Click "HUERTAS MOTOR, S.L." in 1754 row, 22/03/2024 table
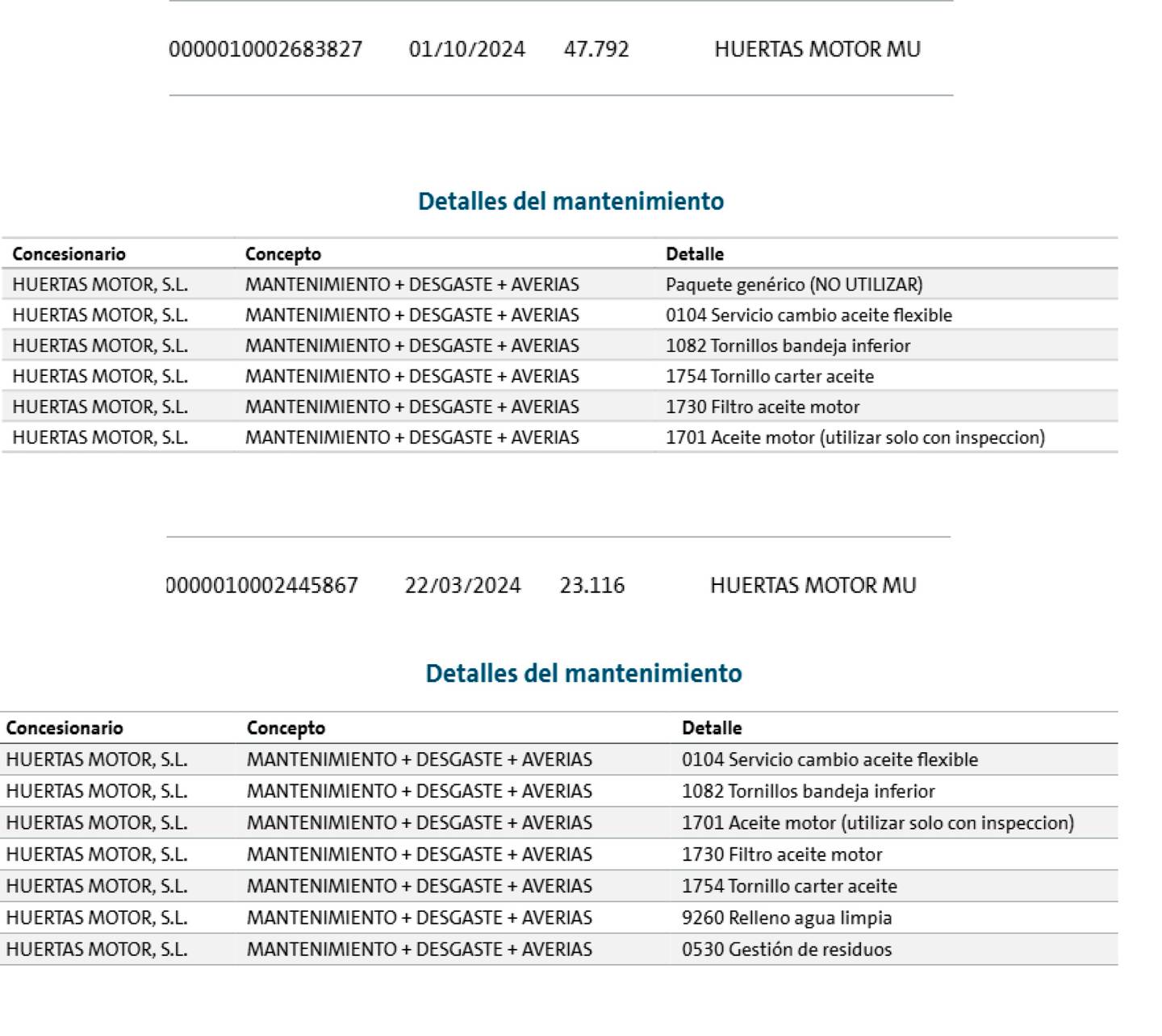The image size is (1162, 1036). pyautogui.click(x=97, y=886)
